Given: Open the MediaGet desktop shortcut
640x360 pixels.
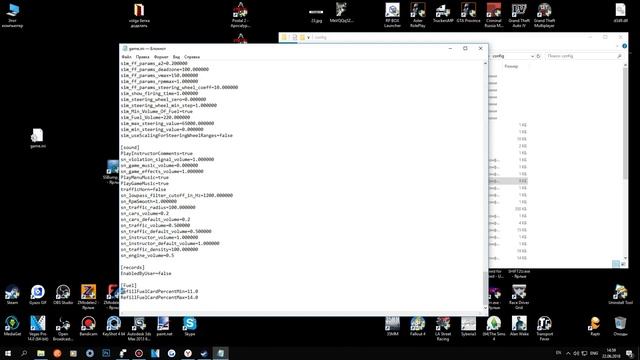Looking at the screenshot, I should 12,326.
